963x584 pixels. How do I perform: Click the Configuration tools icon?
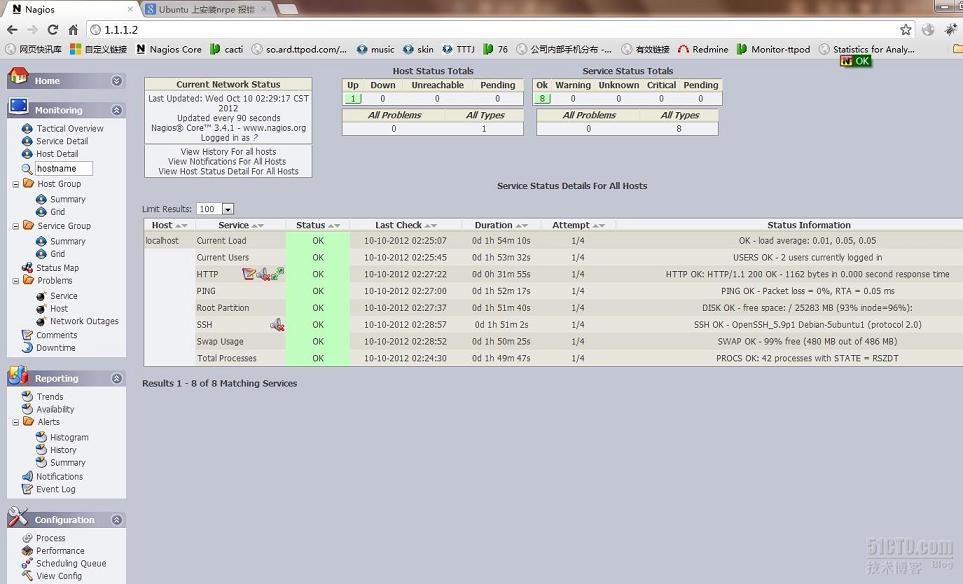(x=18, y=516)
